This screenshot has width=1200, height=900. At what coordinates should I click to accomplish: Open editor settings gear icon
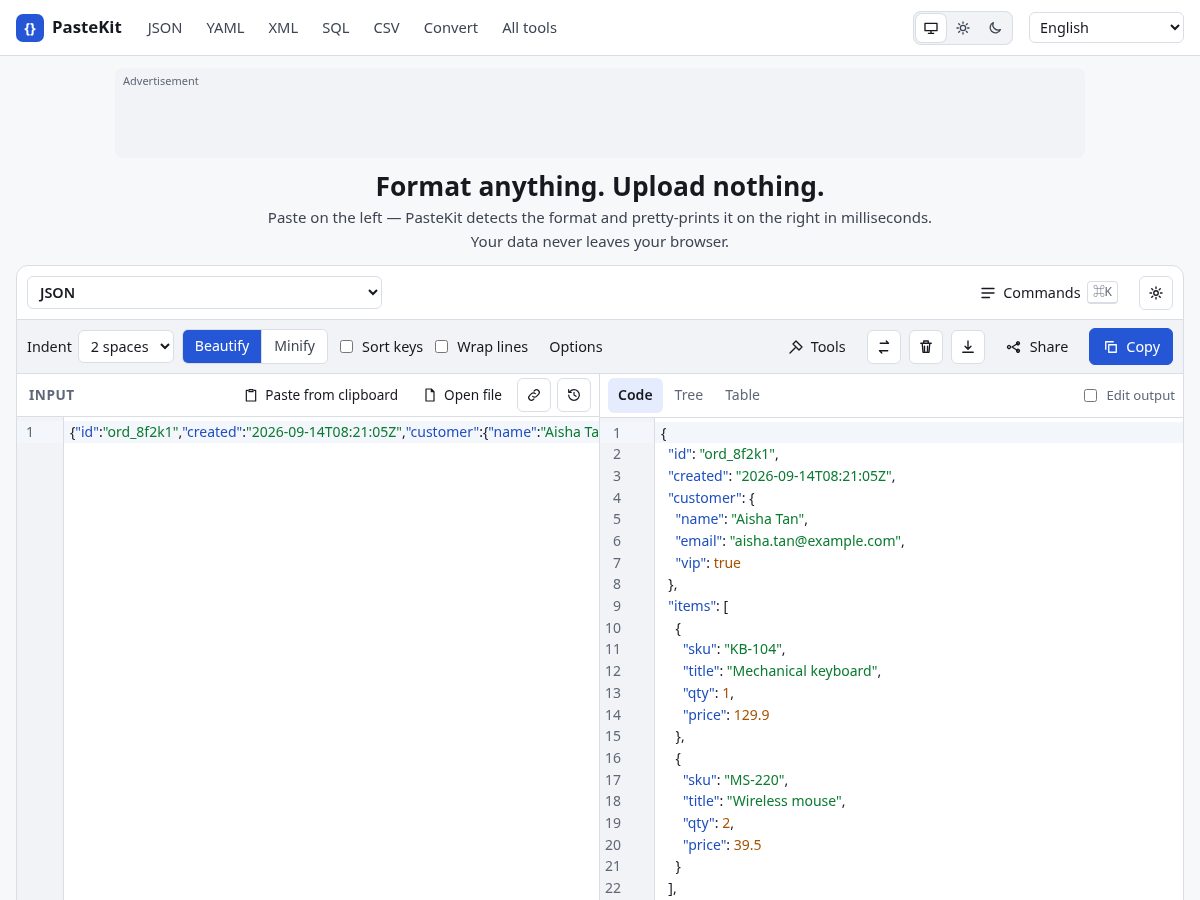[1156, 293]
